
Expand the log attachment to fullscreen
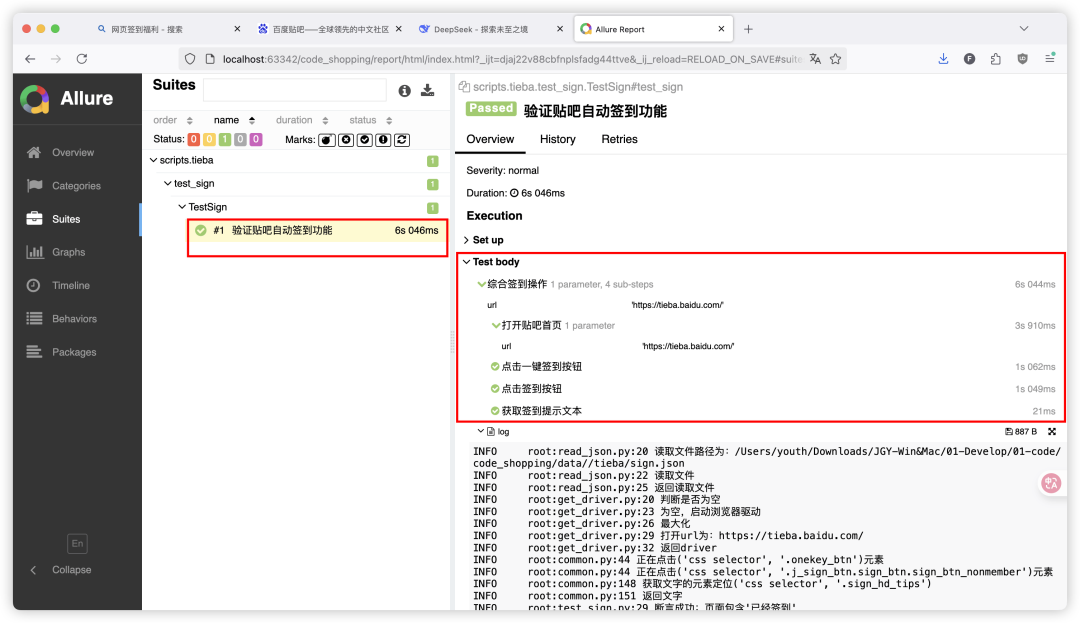tap(1052, 432)
